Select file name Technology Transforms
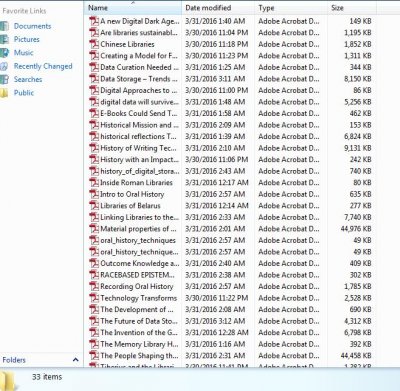Viewport: 400px width, 391px height. 139,298
